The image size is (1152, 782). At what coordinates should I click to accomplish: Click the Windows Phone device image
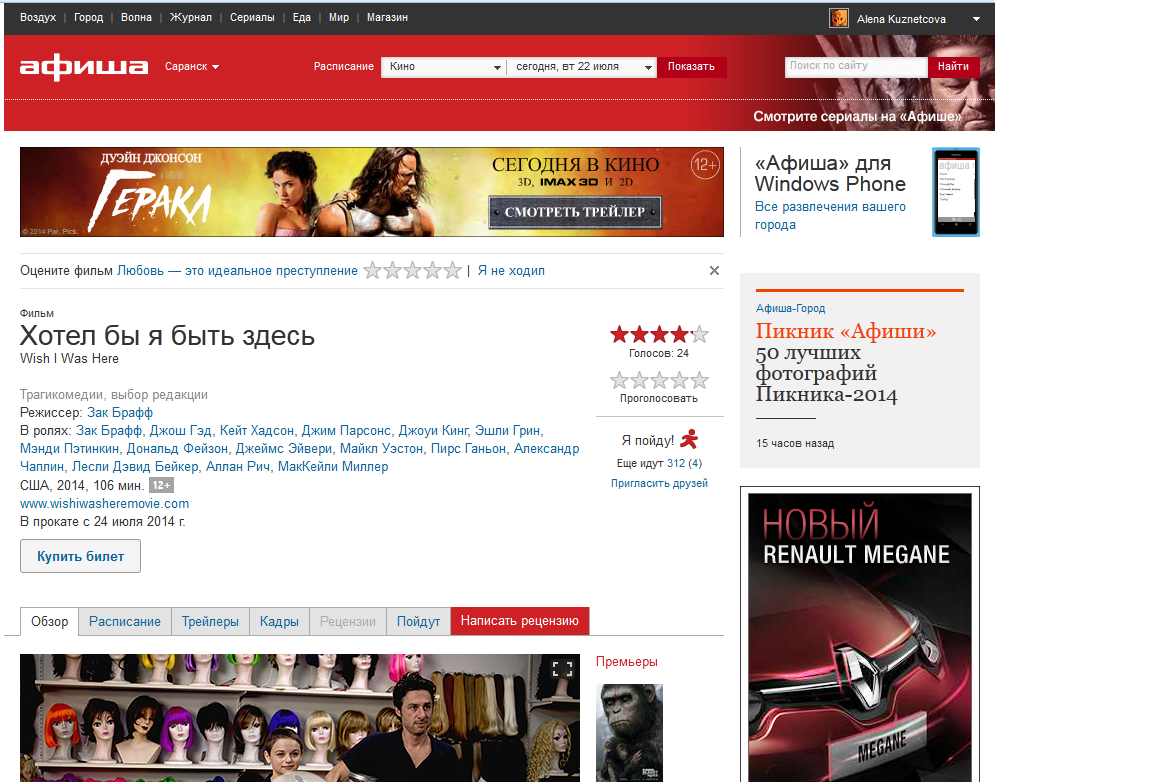coord(956,192)
